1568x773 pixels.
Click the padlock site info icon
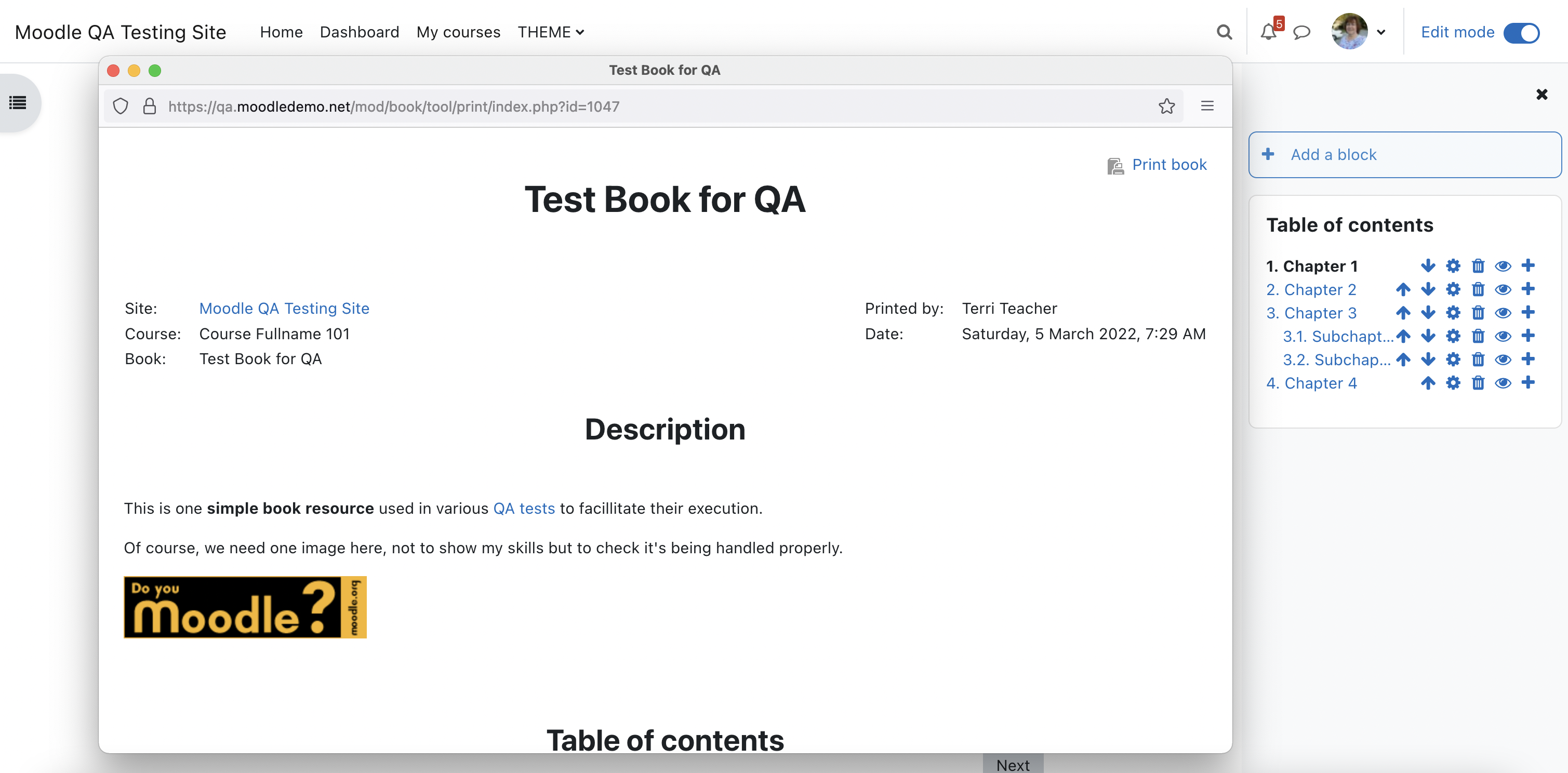(x=150, y=106)
